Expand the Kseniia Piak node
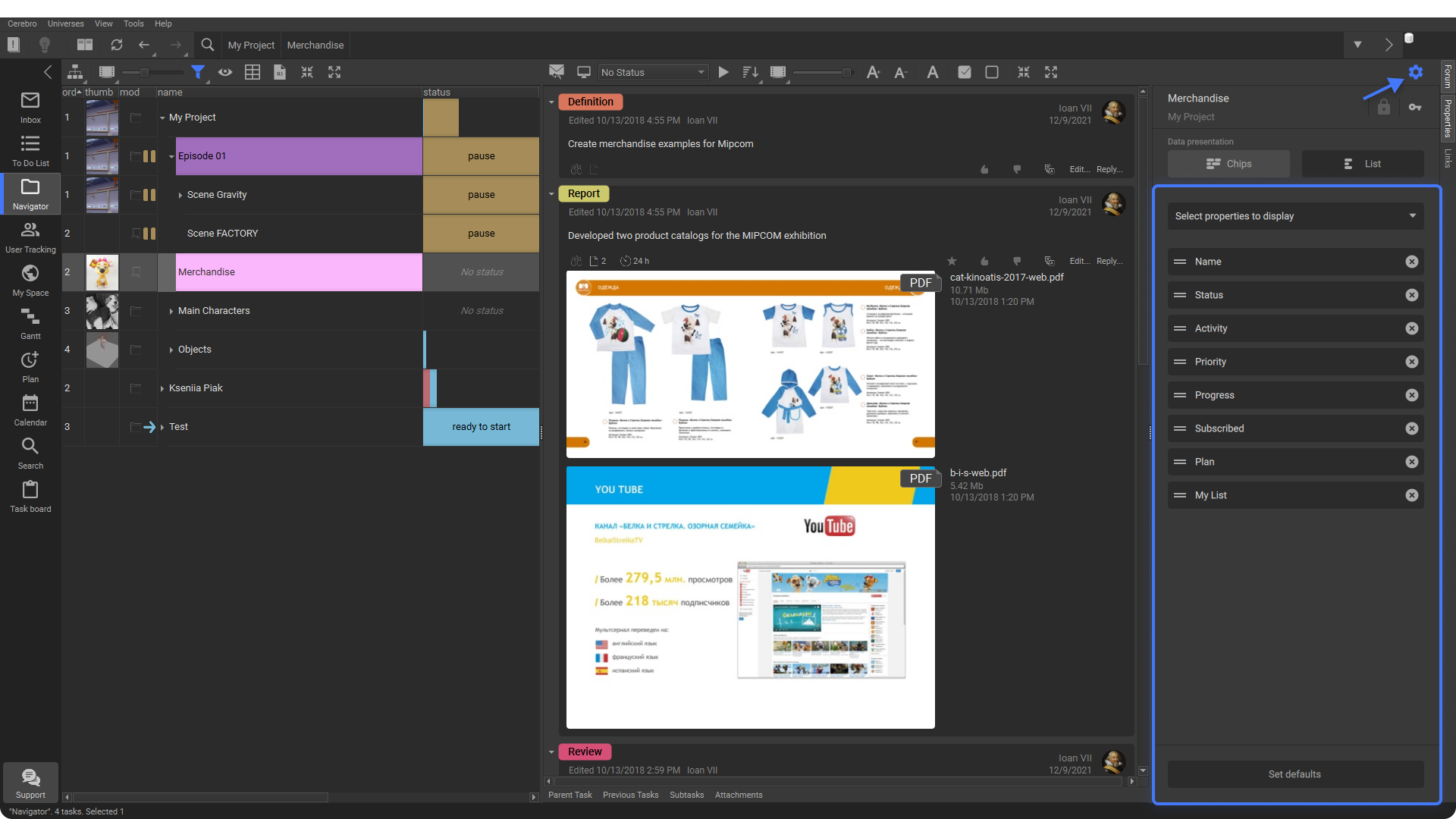Viewport: 1456px width, 819px height. tap(162, 388)
